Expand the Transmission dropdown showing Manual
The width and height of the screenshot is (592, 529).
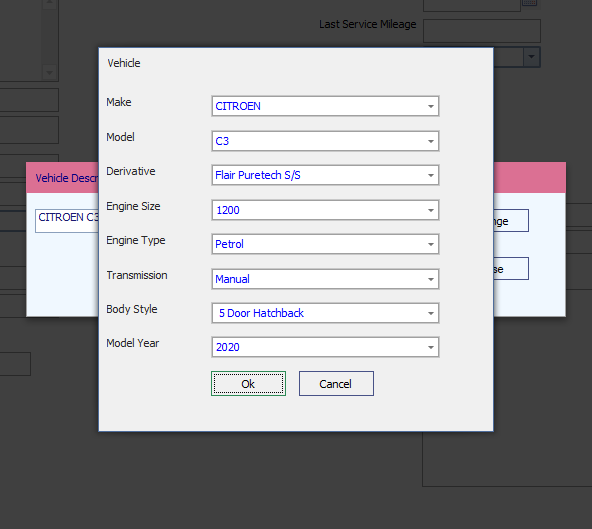(x=325, y=279)
